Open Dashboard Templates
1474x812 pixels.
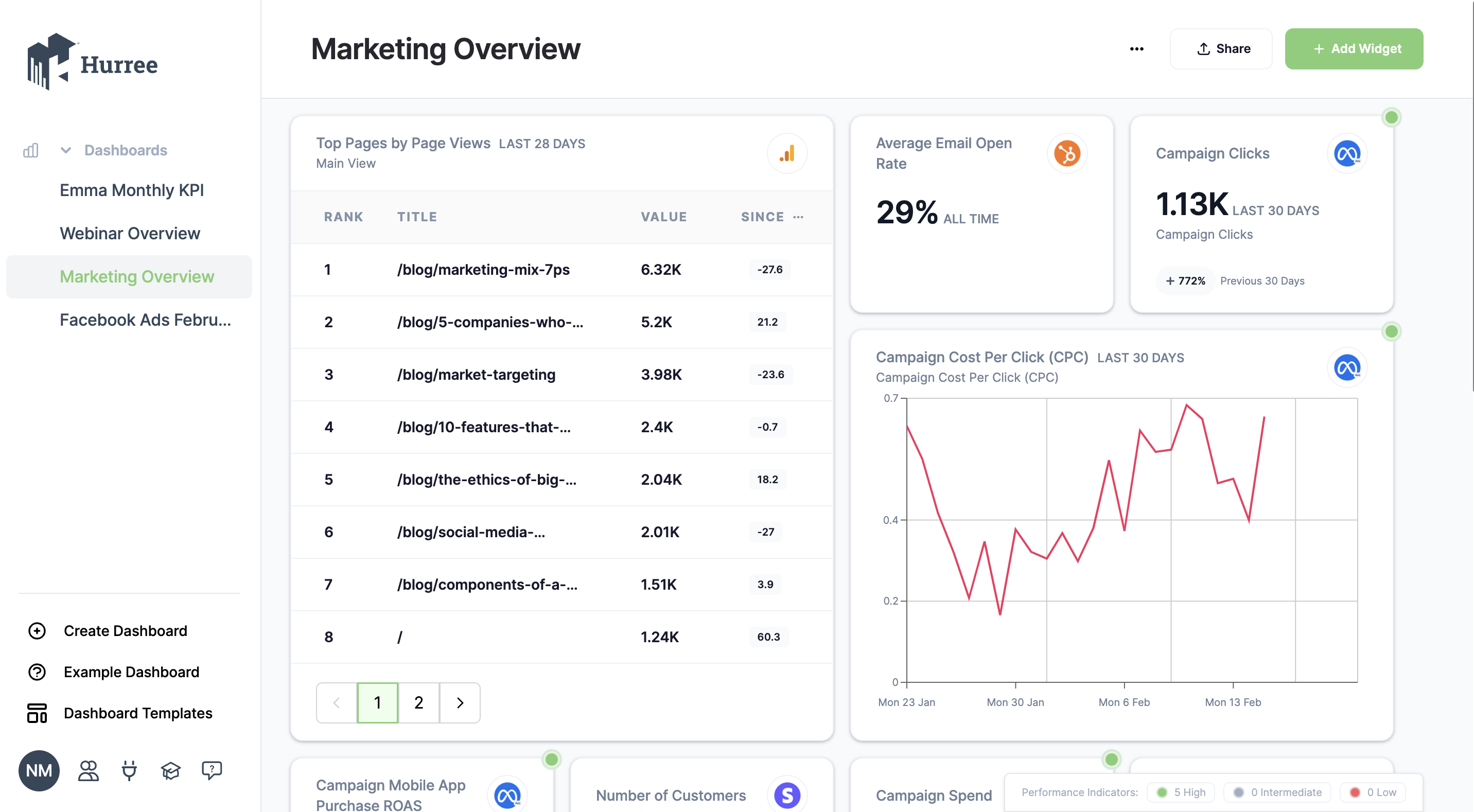[x=138, y=713]
